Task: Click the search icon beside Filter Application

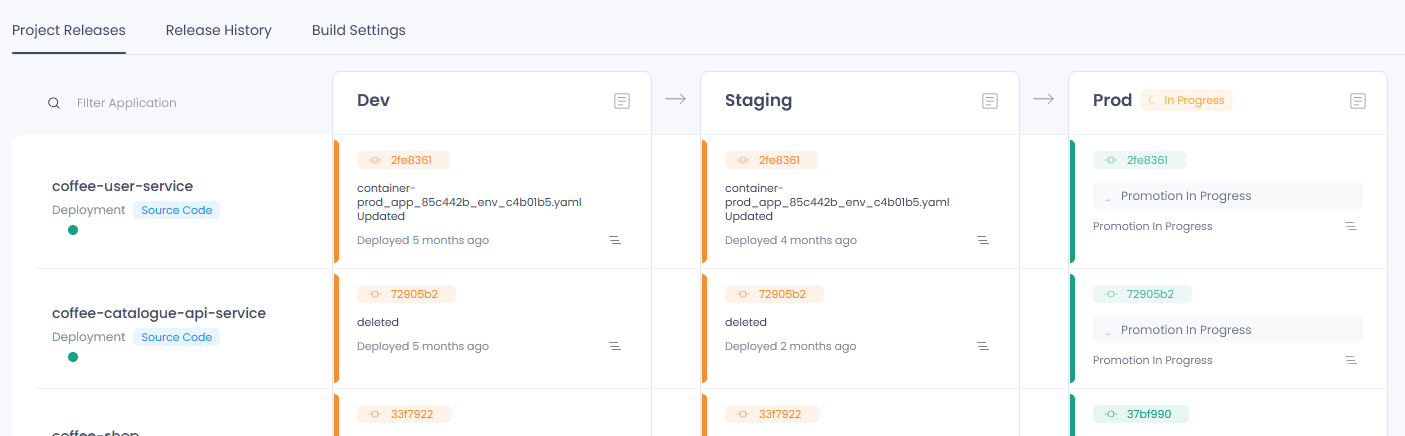Action: click(54, 103)
